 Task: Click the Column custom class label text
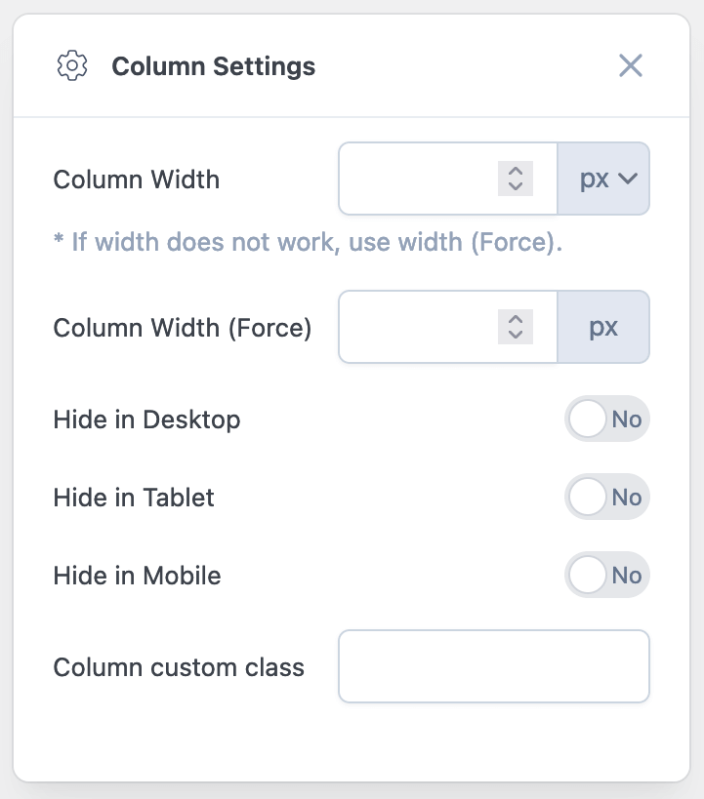click(178, 667)
